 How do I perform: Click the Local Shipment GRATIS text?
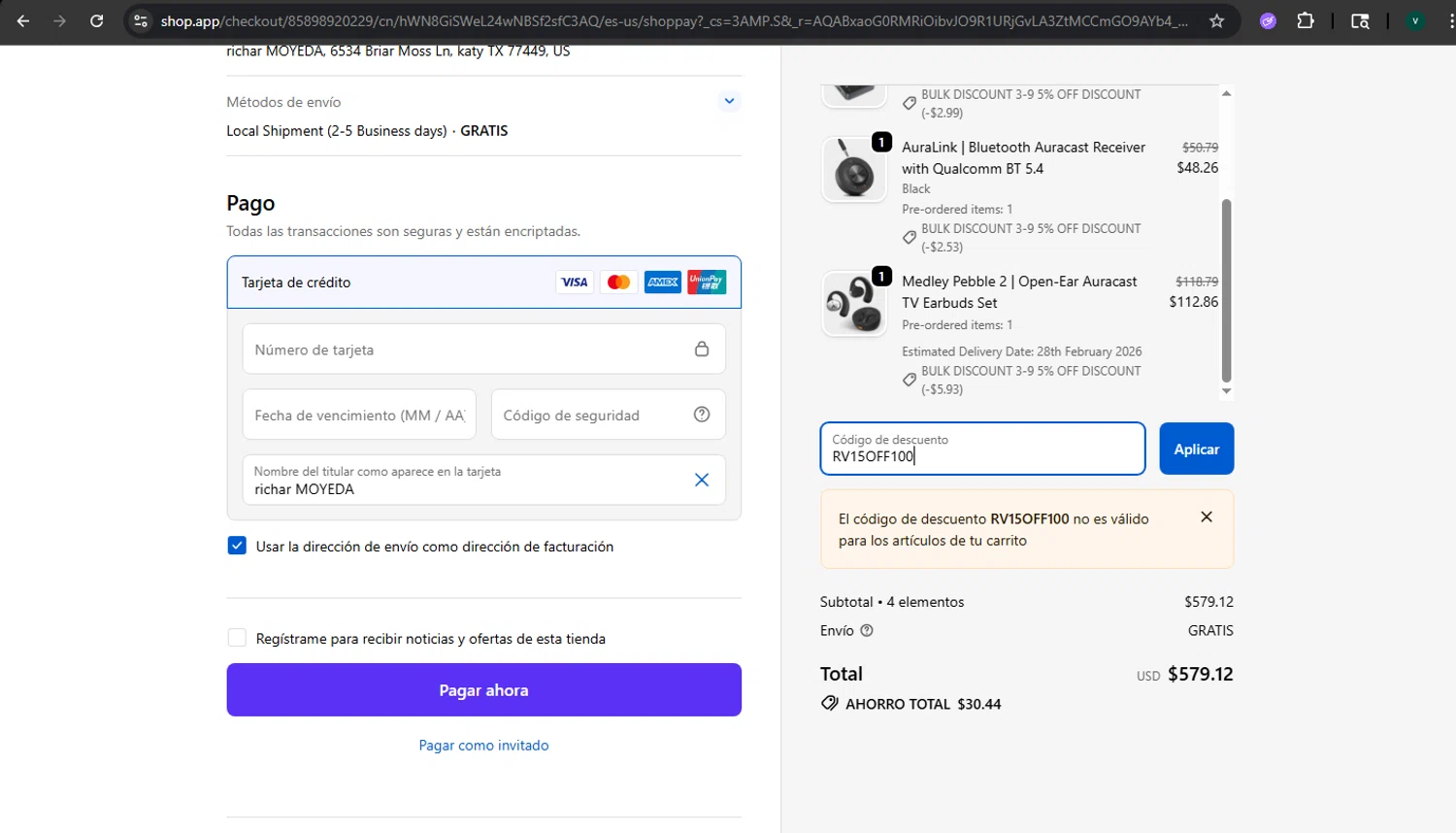pyautogui.click(x=367, y=131)
